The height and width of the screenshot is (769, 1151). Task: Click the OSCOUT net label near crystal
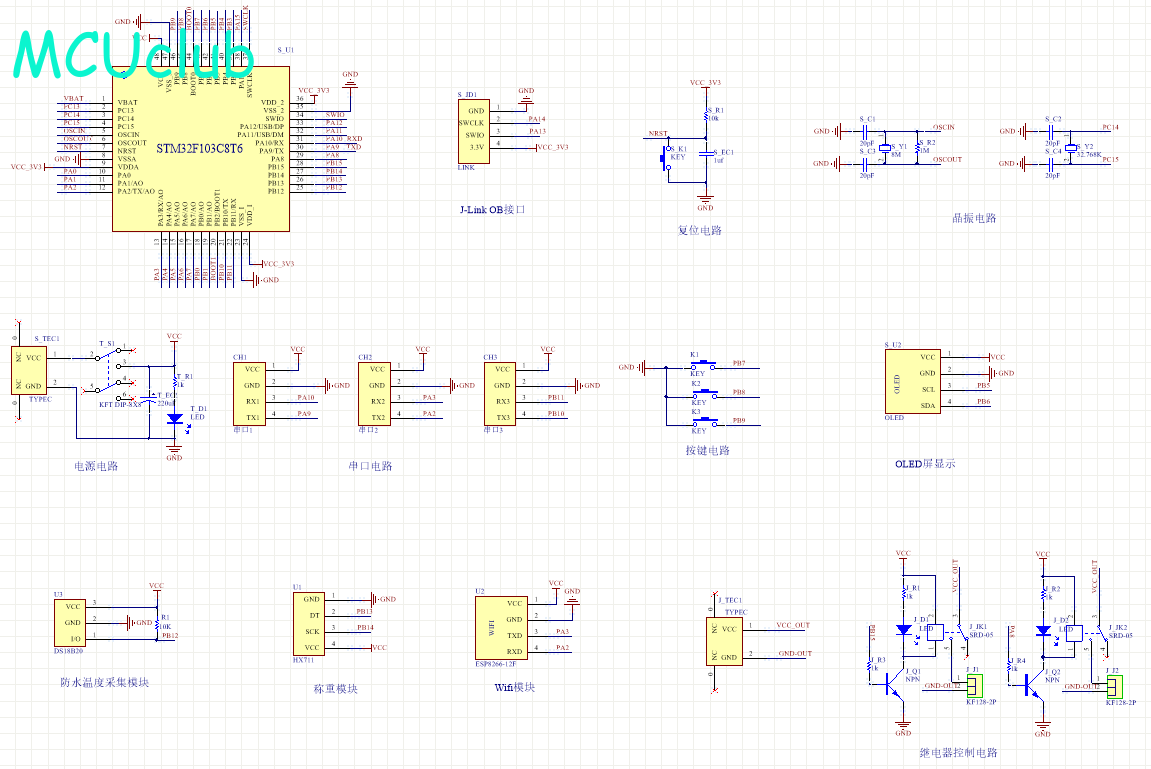click(947, 159)
